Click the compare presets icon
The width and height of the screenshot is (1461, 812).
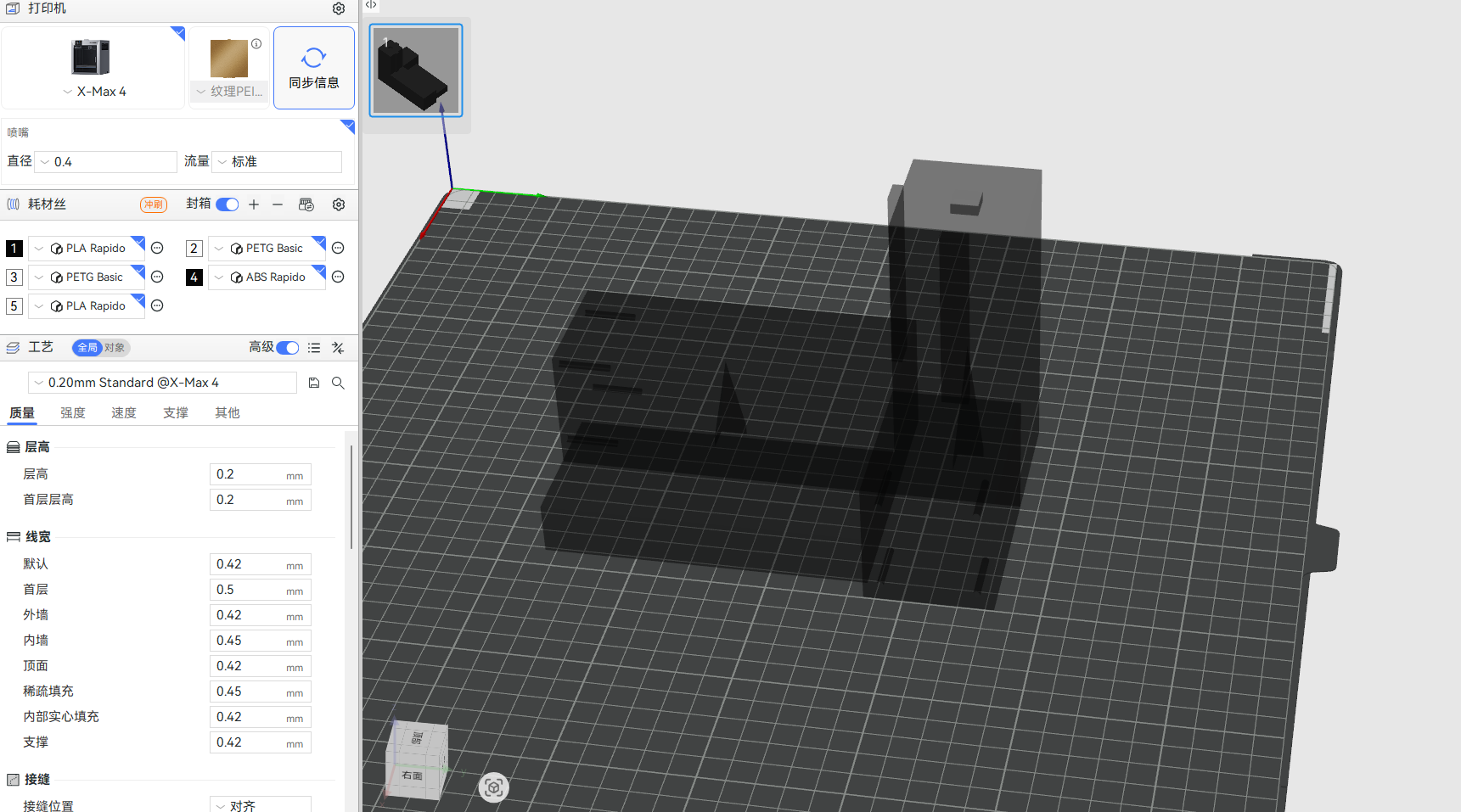(338, 348)
